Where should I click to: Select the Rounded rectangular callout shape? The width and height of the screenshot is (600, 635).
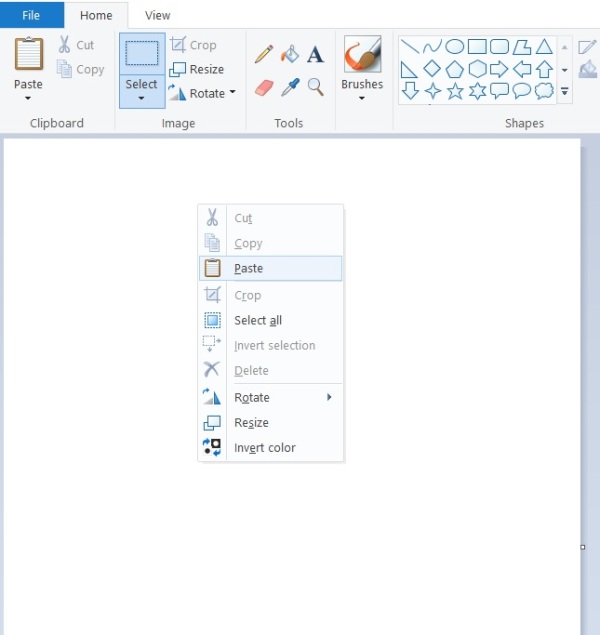[x=500, y=91]
